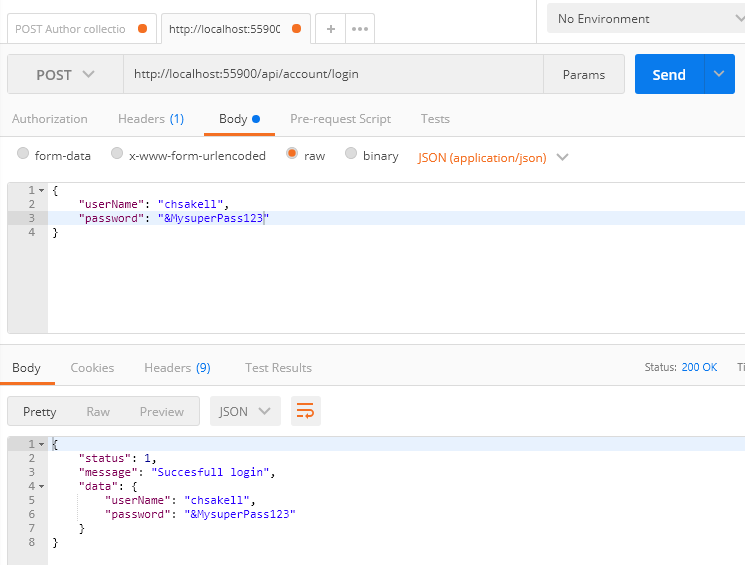Click the Params button

[x=583, y=75]
